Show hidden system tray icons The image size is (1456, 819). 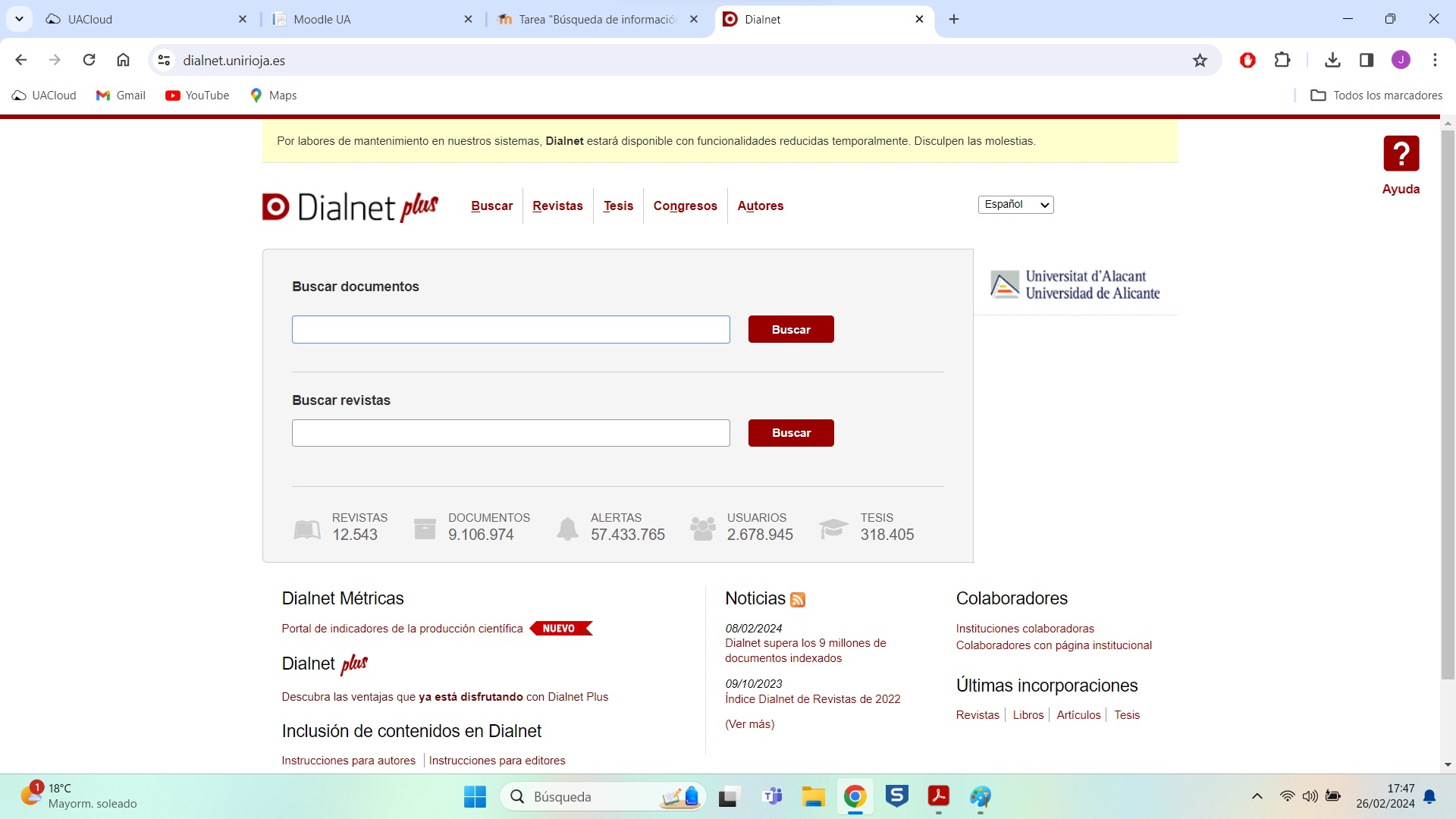coord(1257,796)
